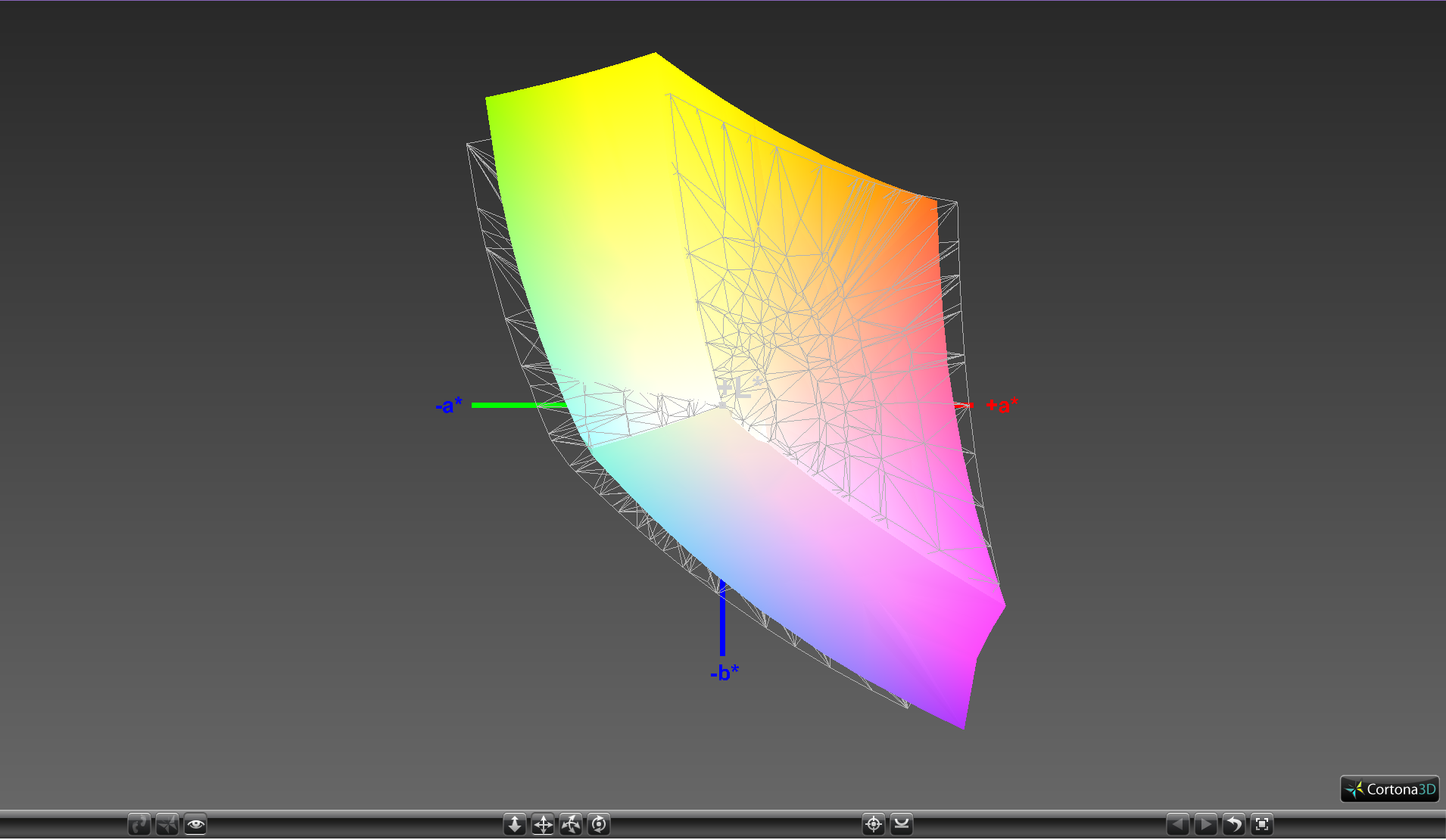Click the -a* axis label
1446x840 pixels.
click(x=449, y=406)
